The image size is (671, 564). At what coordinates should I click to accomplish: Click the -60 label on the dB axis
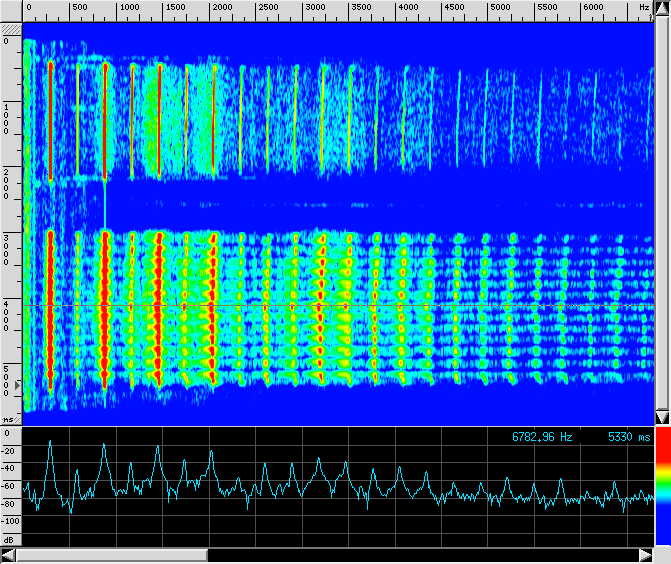[x=10, y=486]
